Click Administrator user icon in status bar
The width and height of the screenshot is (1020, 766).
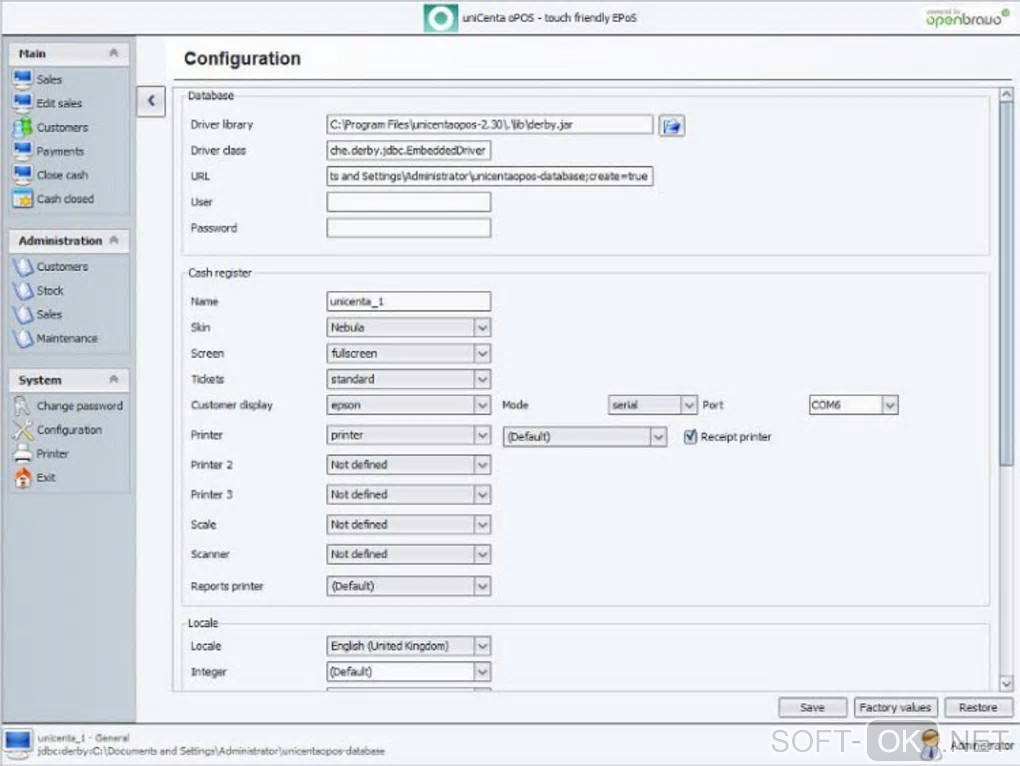[x=930, y=745]
